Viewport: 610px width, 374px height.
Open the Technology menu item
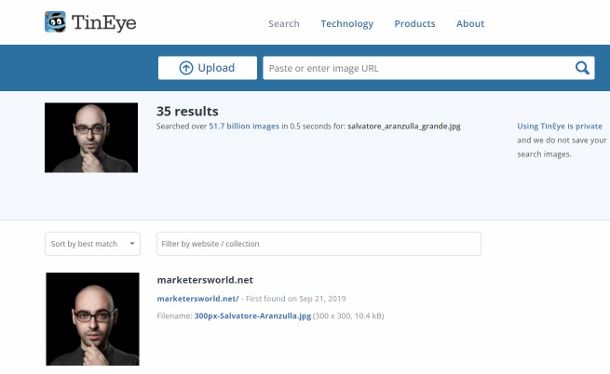point(347,24)
